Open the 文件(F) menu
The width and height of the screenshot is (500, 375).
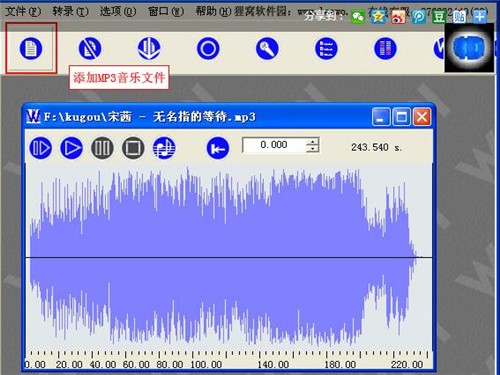click(x=23, y=11)
